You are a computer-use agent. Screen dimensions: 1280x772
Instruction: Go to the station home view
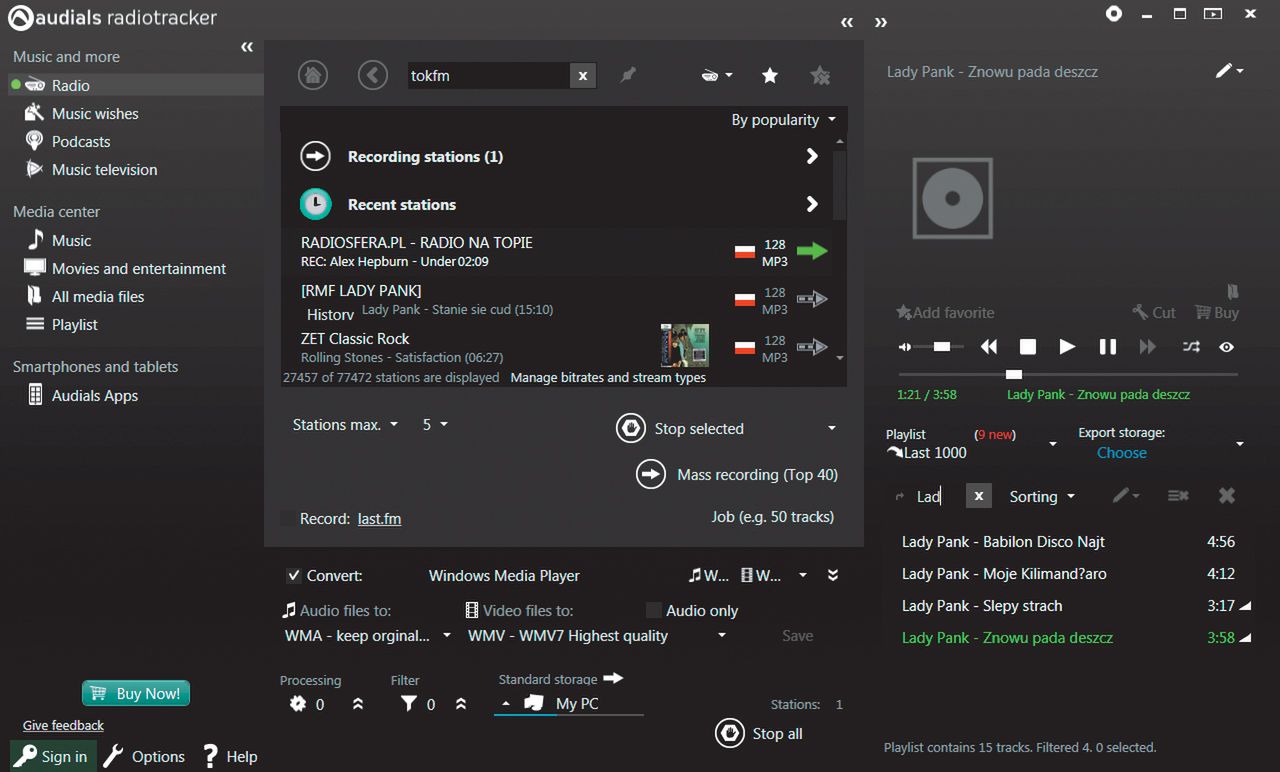point(313,75)
